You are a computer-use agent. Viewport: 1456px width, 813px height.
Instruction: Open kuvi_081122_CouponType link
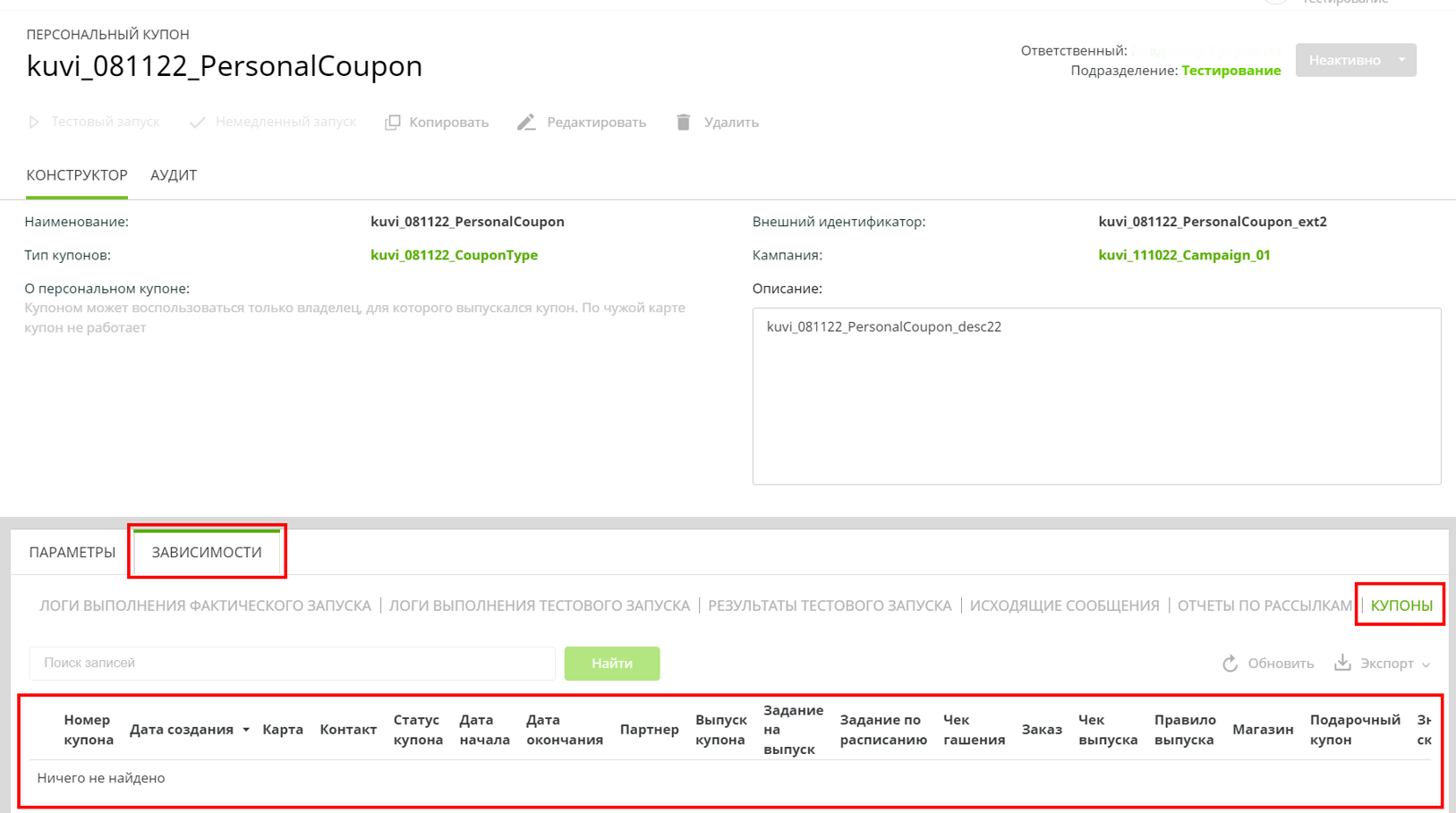tap(454, 255)
